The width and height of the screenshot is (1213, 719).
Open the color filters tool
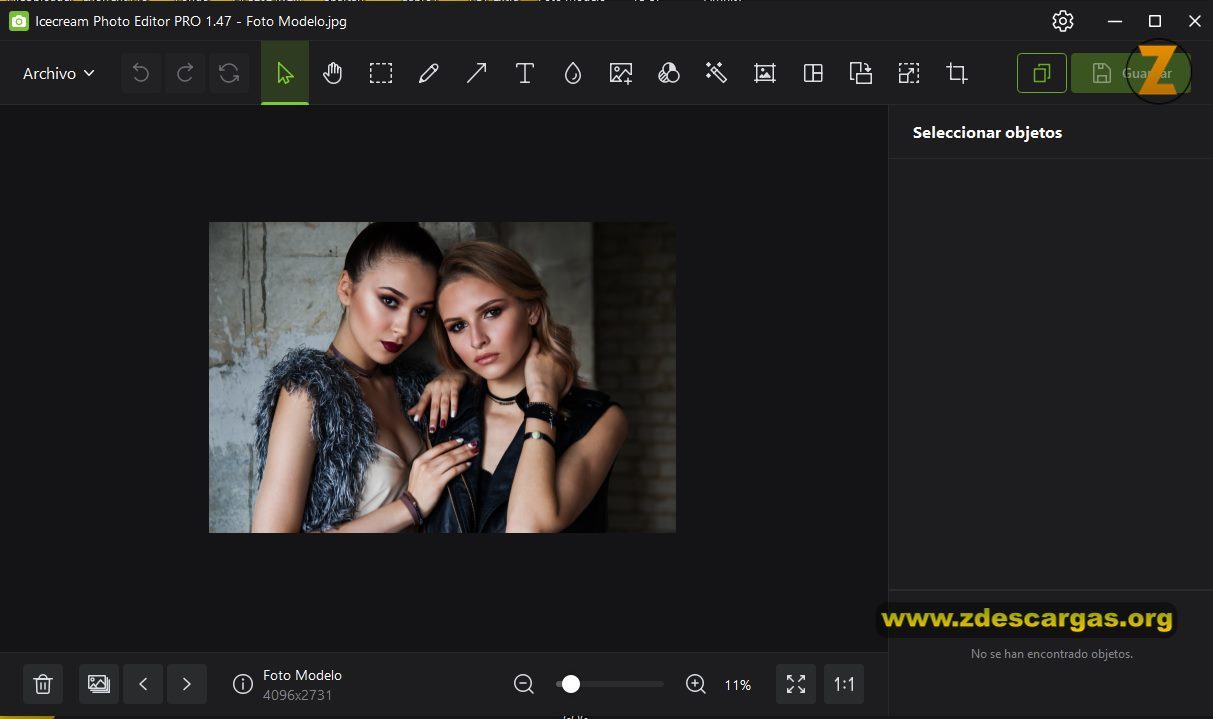[669, 73]
